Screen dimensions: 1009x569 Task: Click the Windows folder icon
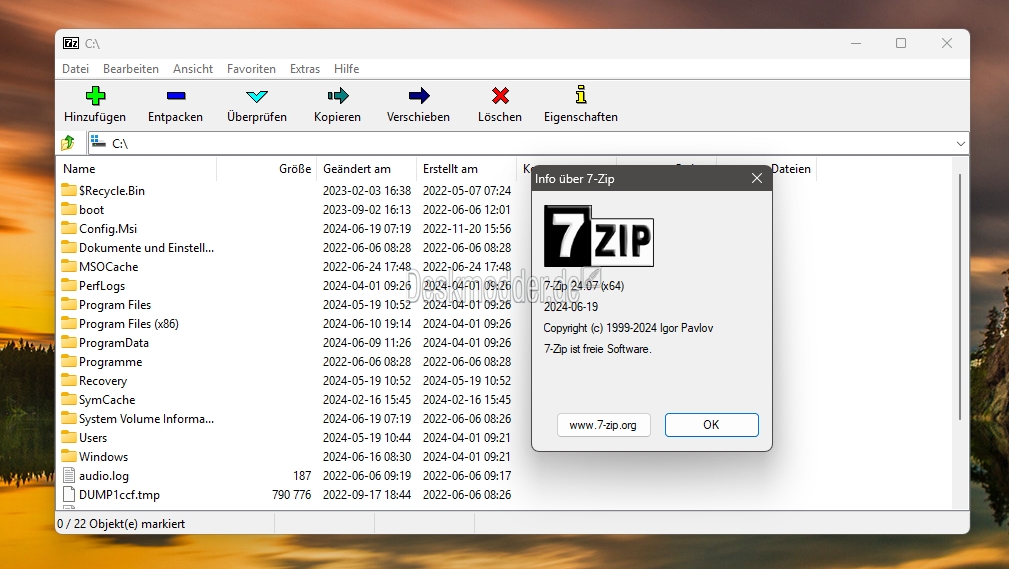click(69, 456)
